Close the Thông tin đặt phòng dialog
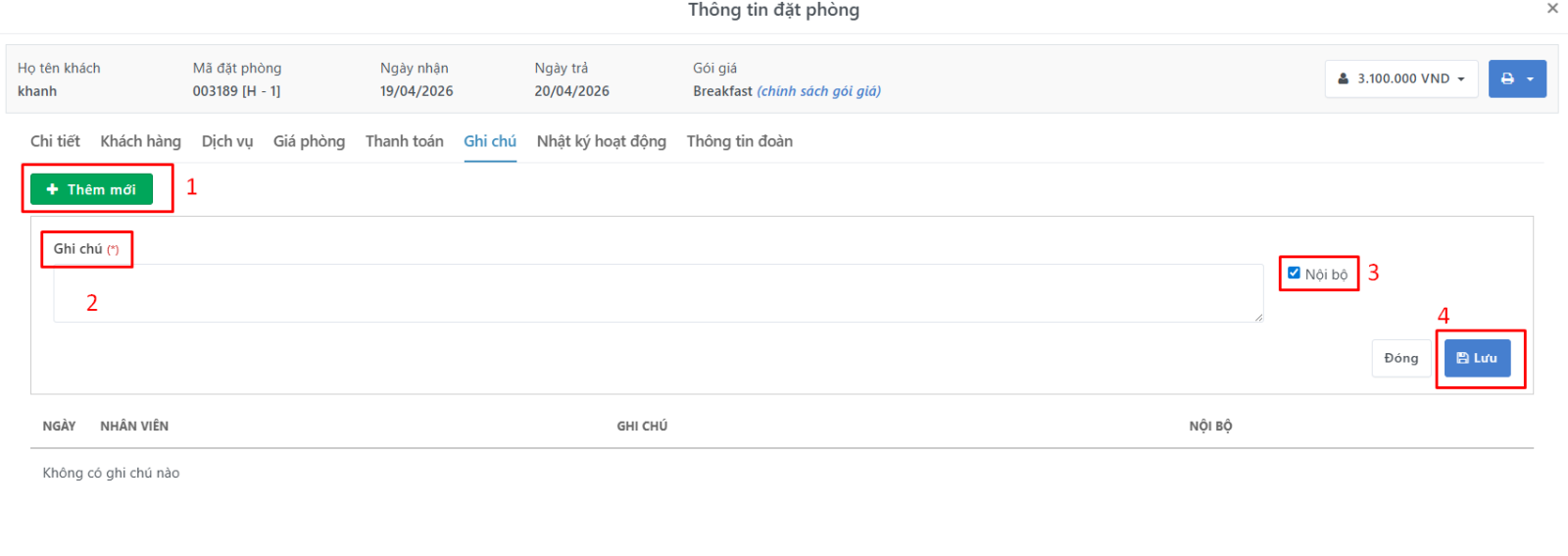The width and height of the screenshot is (1568, 556). pyautogui.click(x=1552, y=8)
